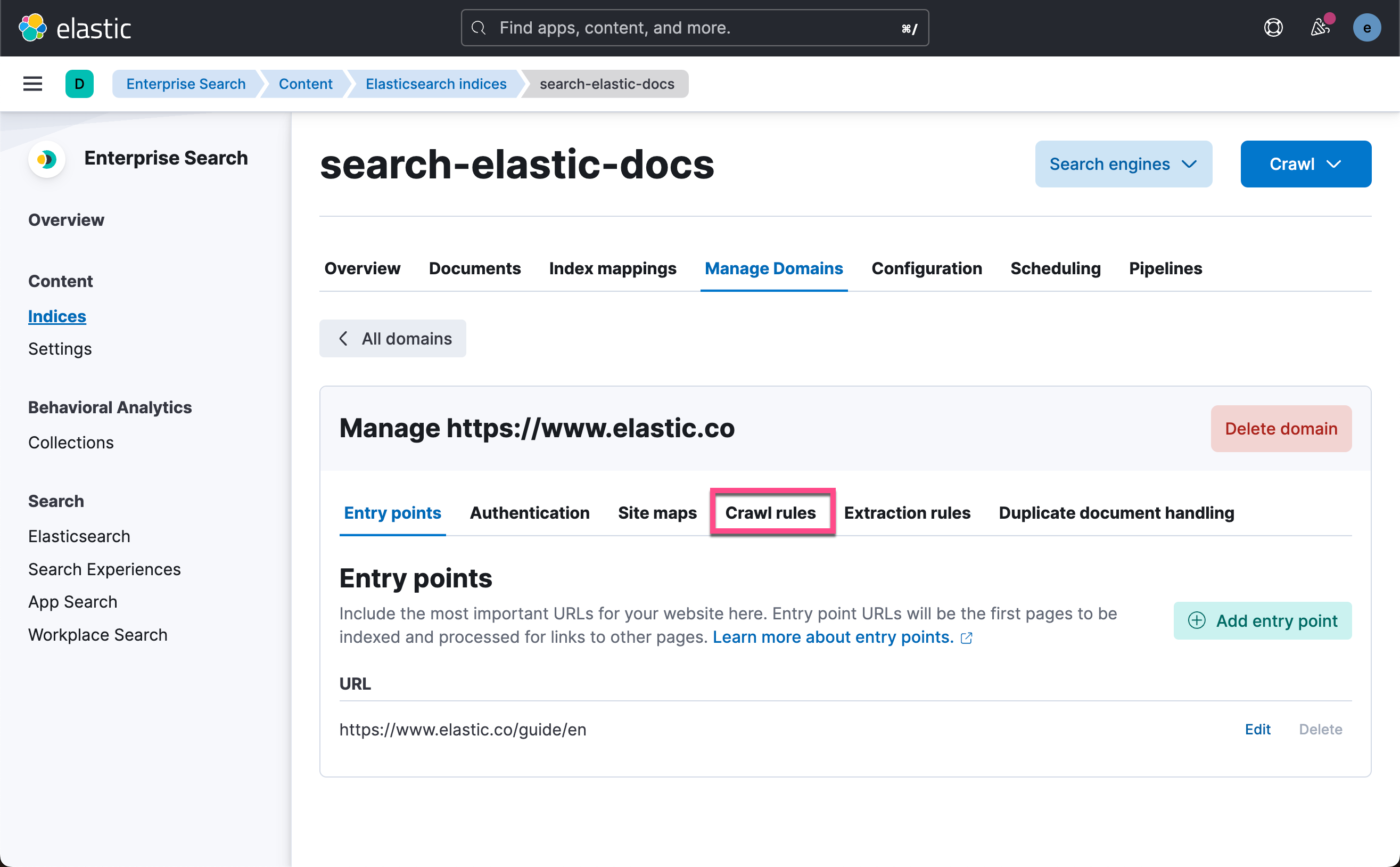Click the Elastic logo in the header
This screenshot has width=1400, height=867.
[x=75, y=28]
